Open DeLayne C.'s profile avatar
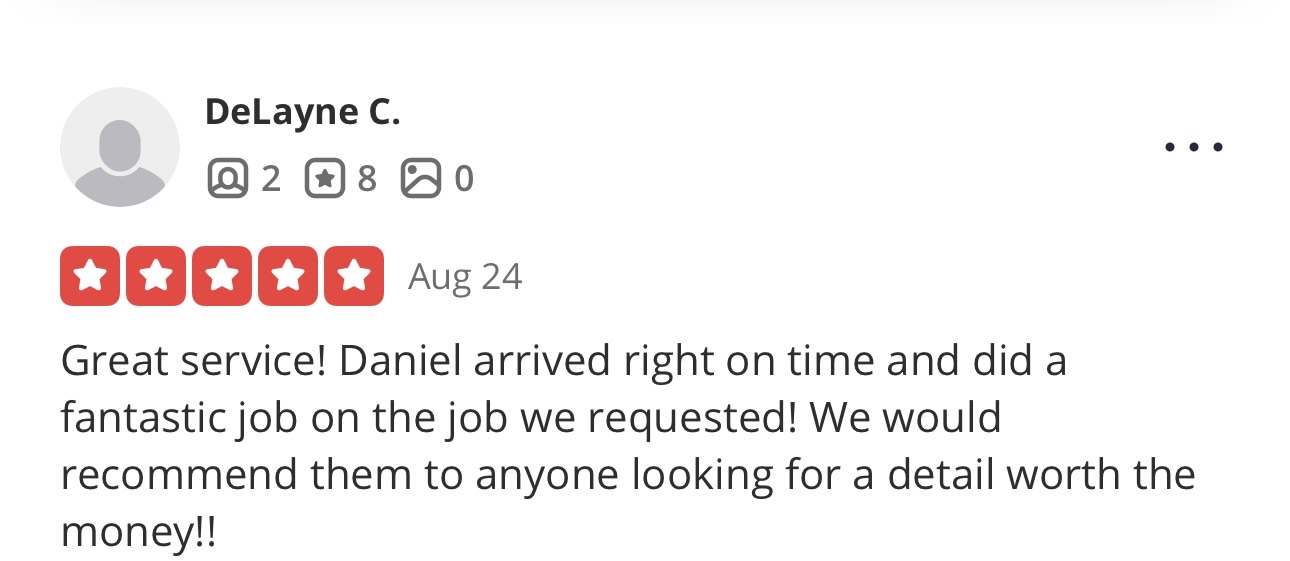The image size is (1290, 561). [x=120, y=147]
